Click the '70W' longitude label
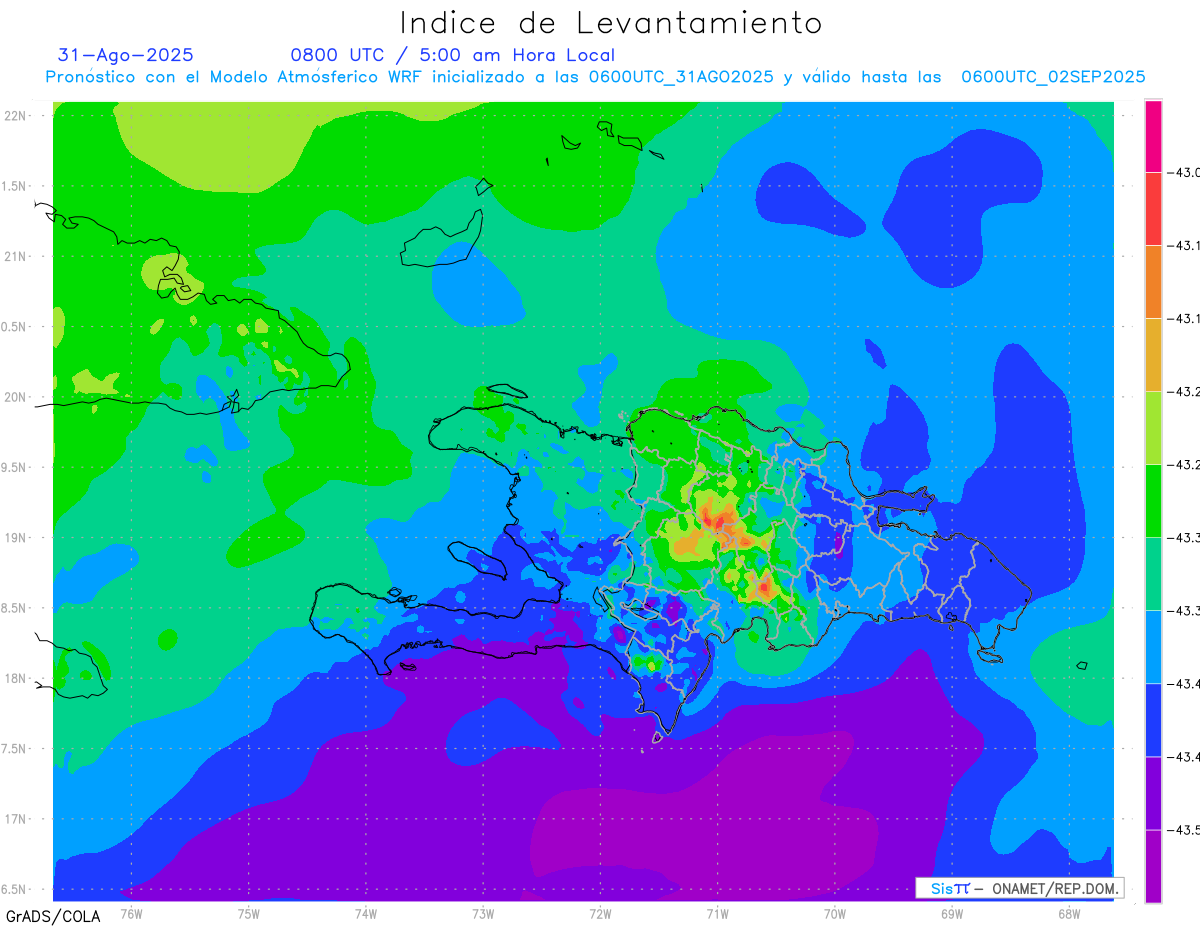 (x=835, y=913)
